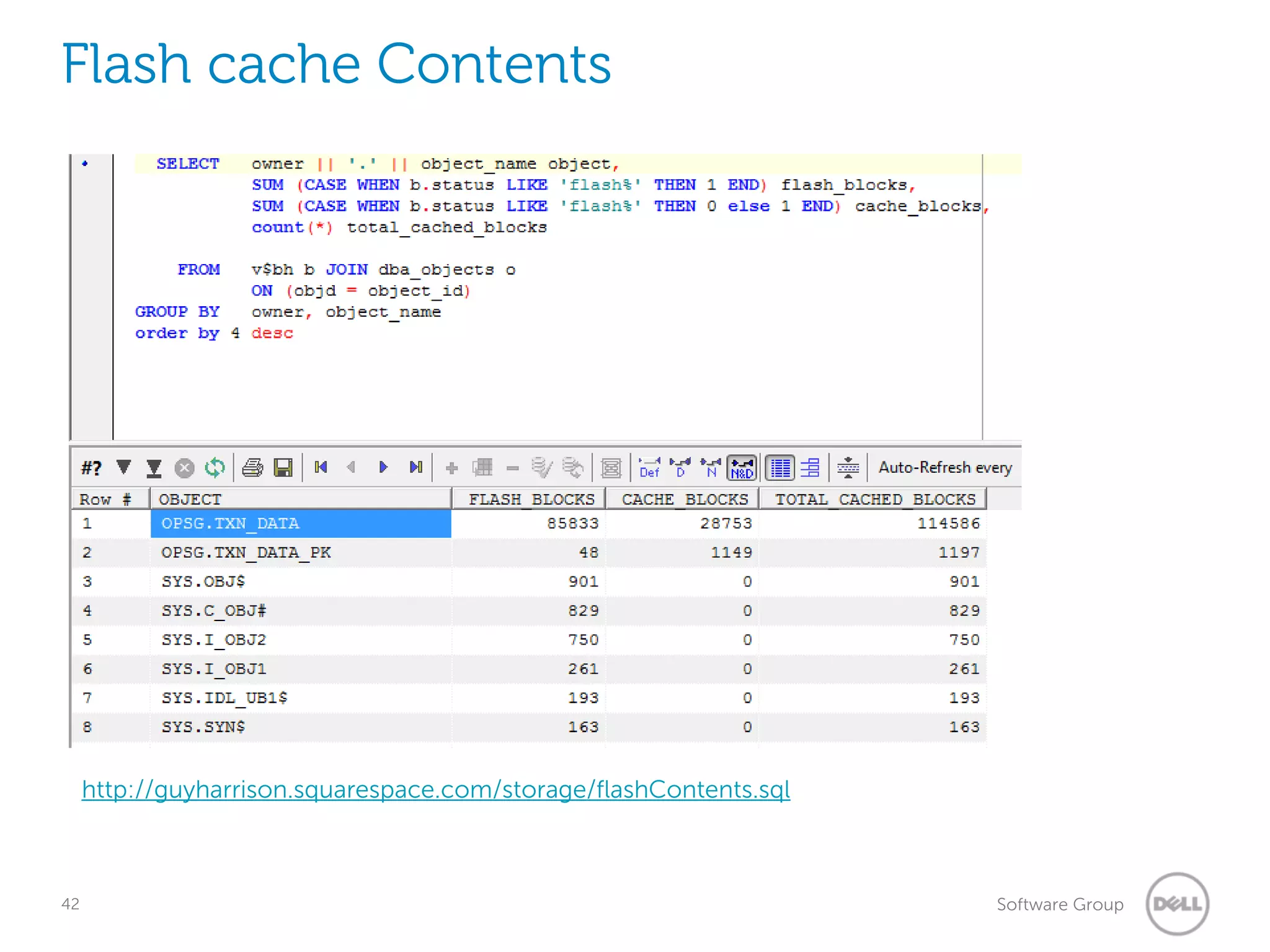
Task: Select the SYS.SYN$ cell
Action: (301, 727)
